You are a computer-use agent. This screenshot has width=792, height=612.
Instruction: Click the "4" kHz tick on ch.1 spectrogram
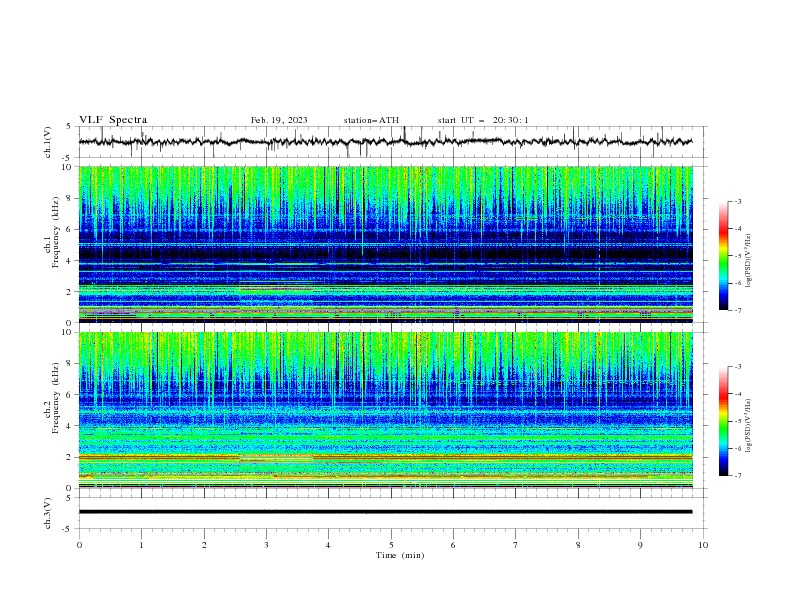(69, 261)
